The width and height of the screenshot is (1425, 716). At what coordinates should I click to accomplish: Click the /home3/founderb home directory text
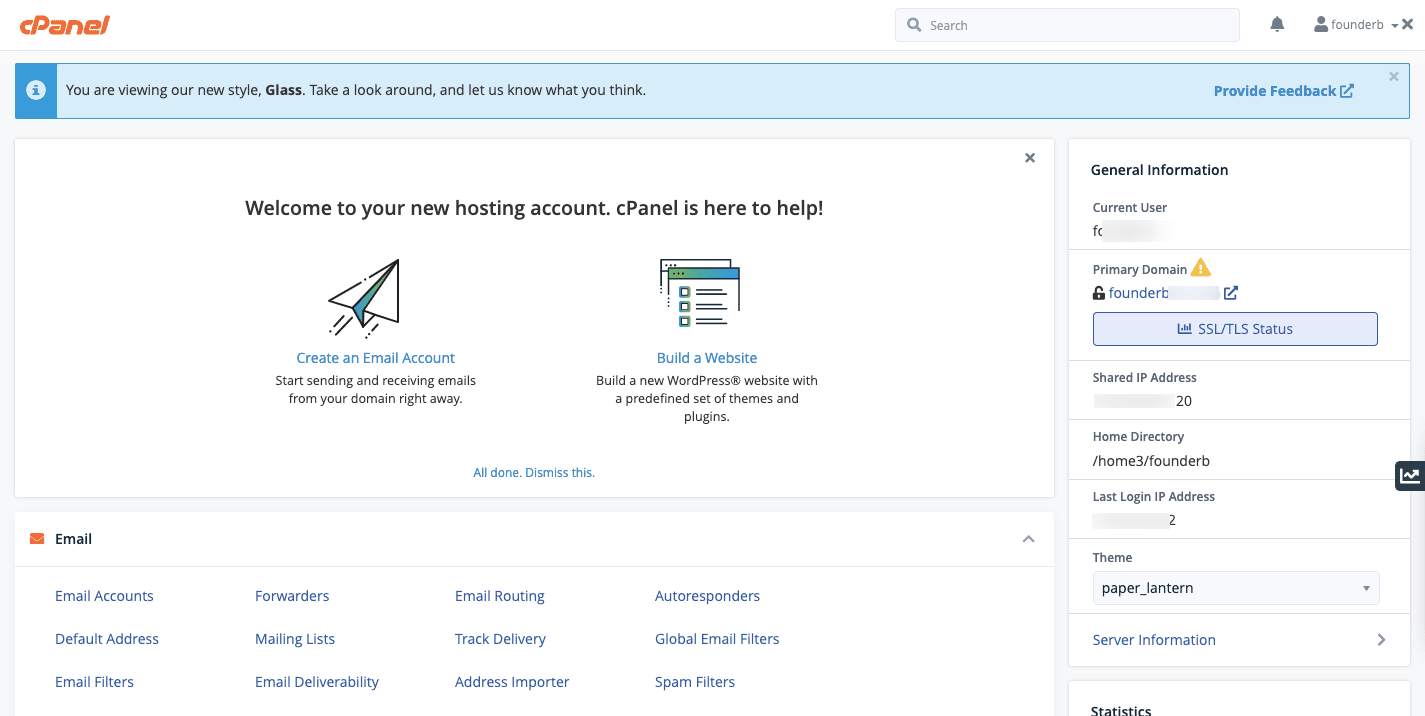(x=1152, y=461)
